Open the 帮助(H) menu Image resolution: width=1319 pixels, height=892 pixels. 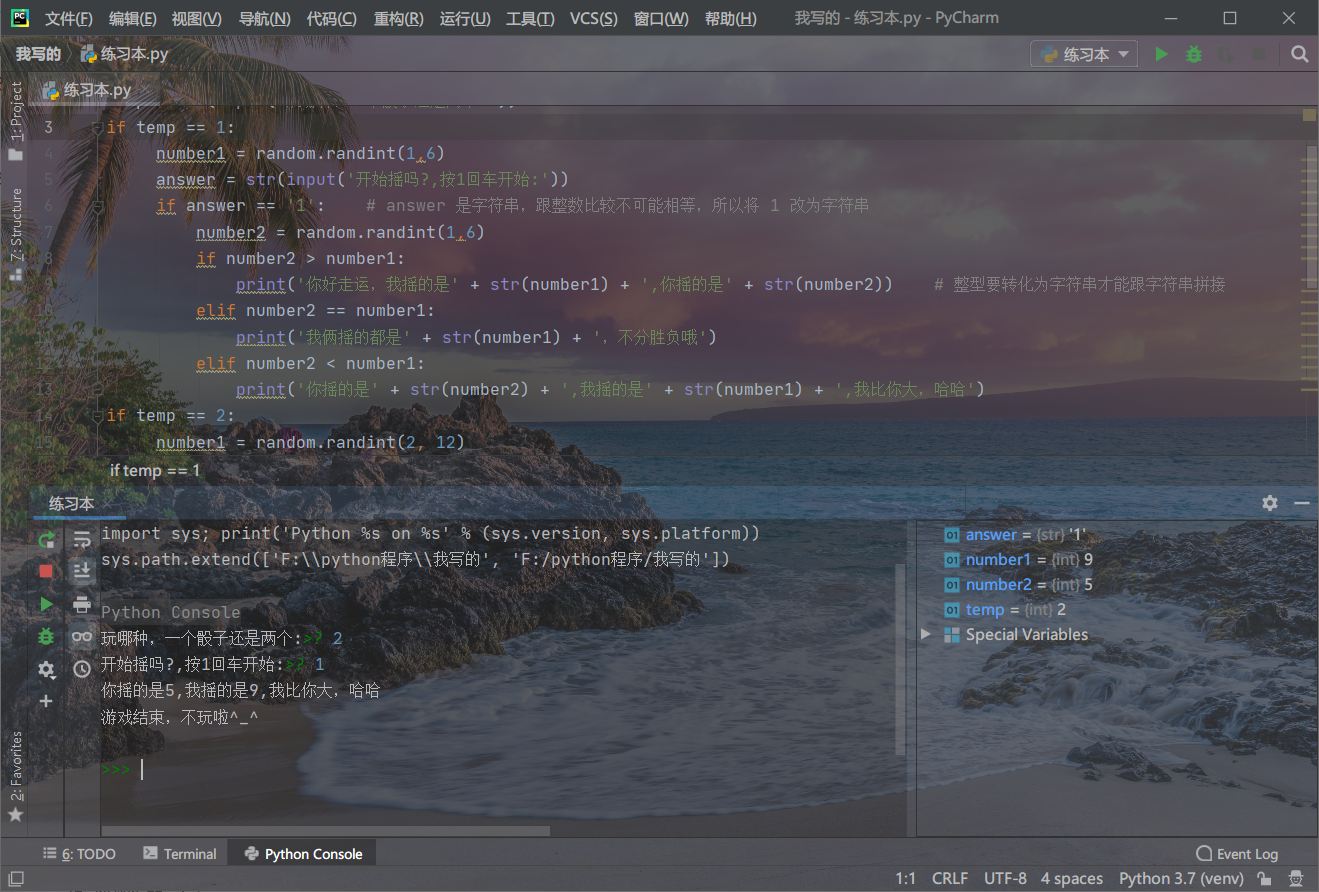tap(730, 18)
